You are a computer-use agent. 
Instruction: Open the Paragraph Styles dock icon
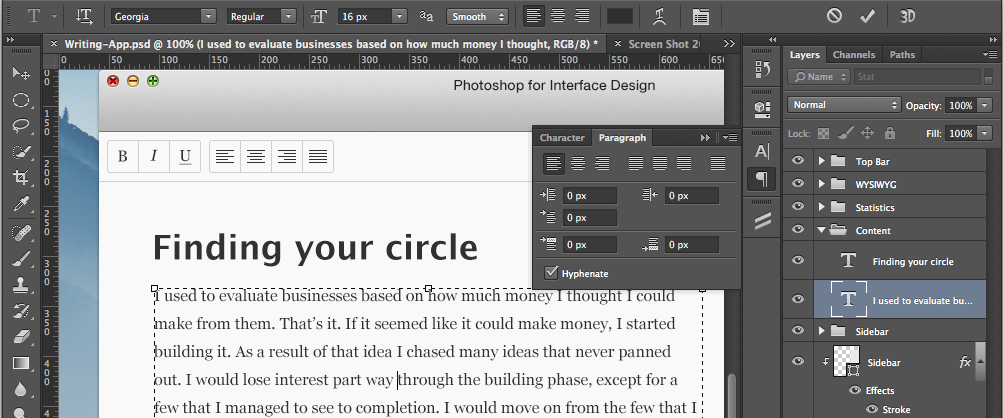(762, 220)
